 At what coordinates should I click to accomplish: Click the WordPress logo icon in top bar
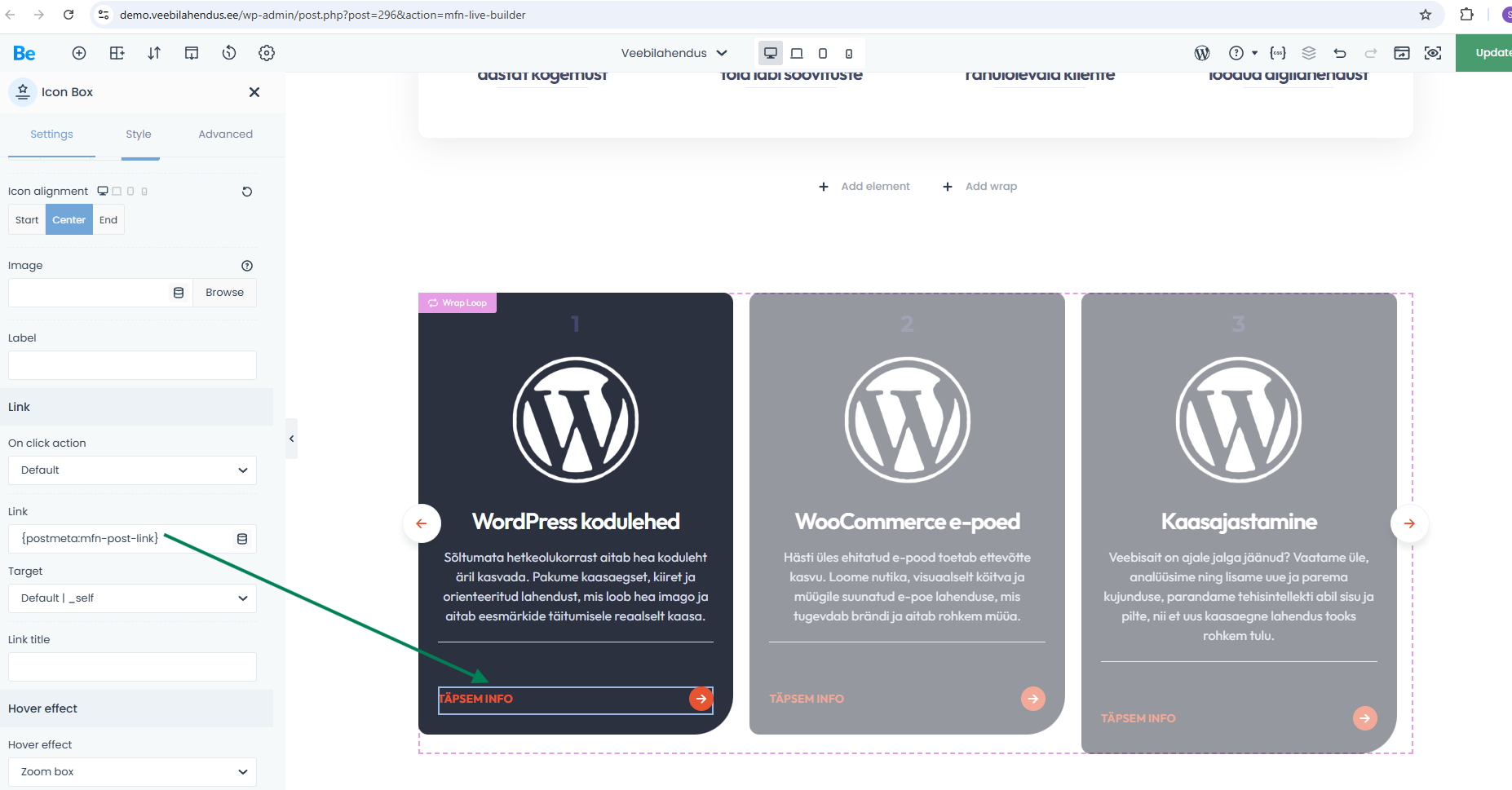1201,53
